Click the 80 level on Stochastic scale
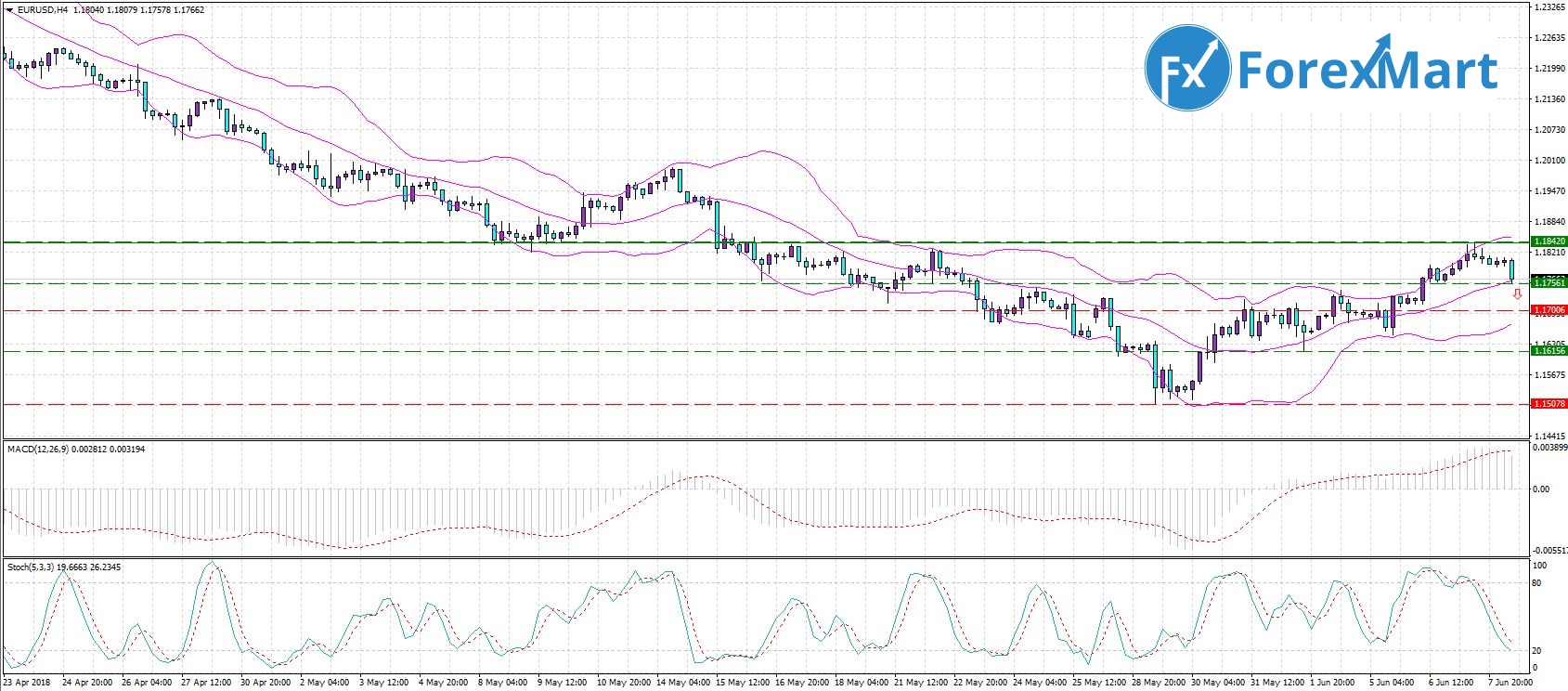 (x=1536, y=583)
